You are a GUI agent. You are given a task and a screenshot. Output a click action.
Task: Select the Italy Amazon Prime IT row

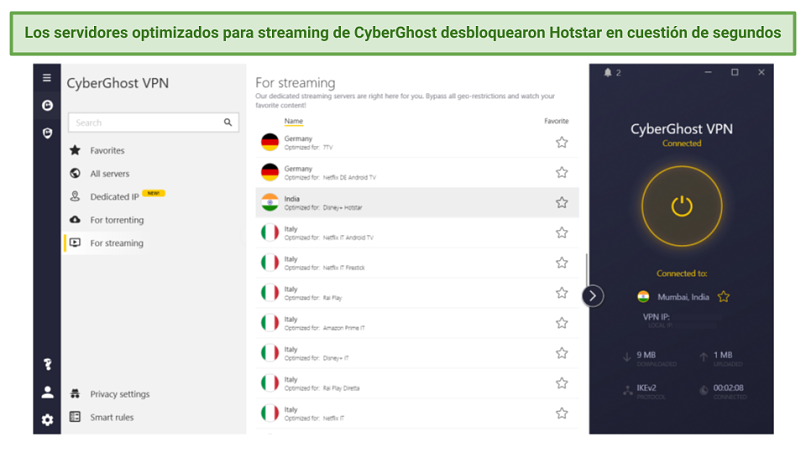click(417, 323)
